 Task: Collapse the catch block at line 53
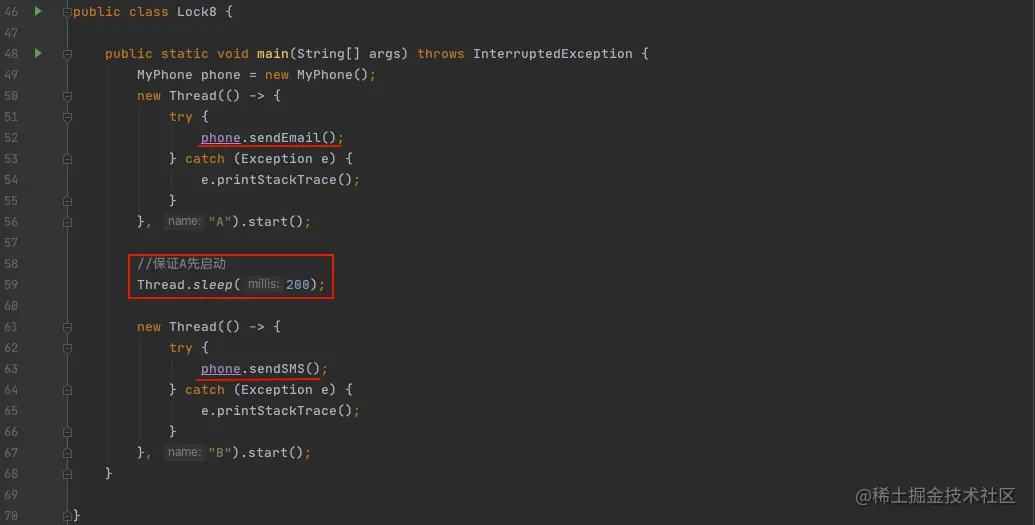click(67, 158)
